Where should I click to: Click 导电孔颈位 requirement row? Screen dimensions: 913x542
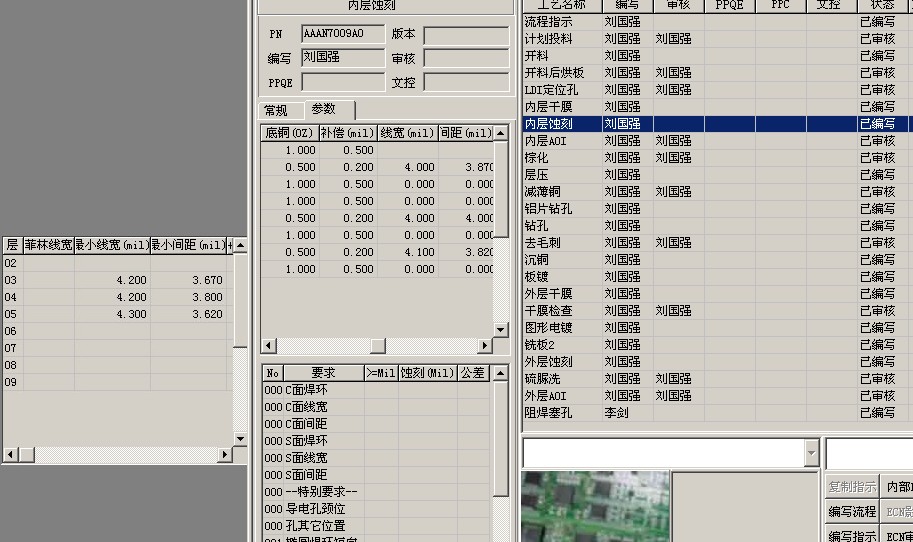point(376,509)
